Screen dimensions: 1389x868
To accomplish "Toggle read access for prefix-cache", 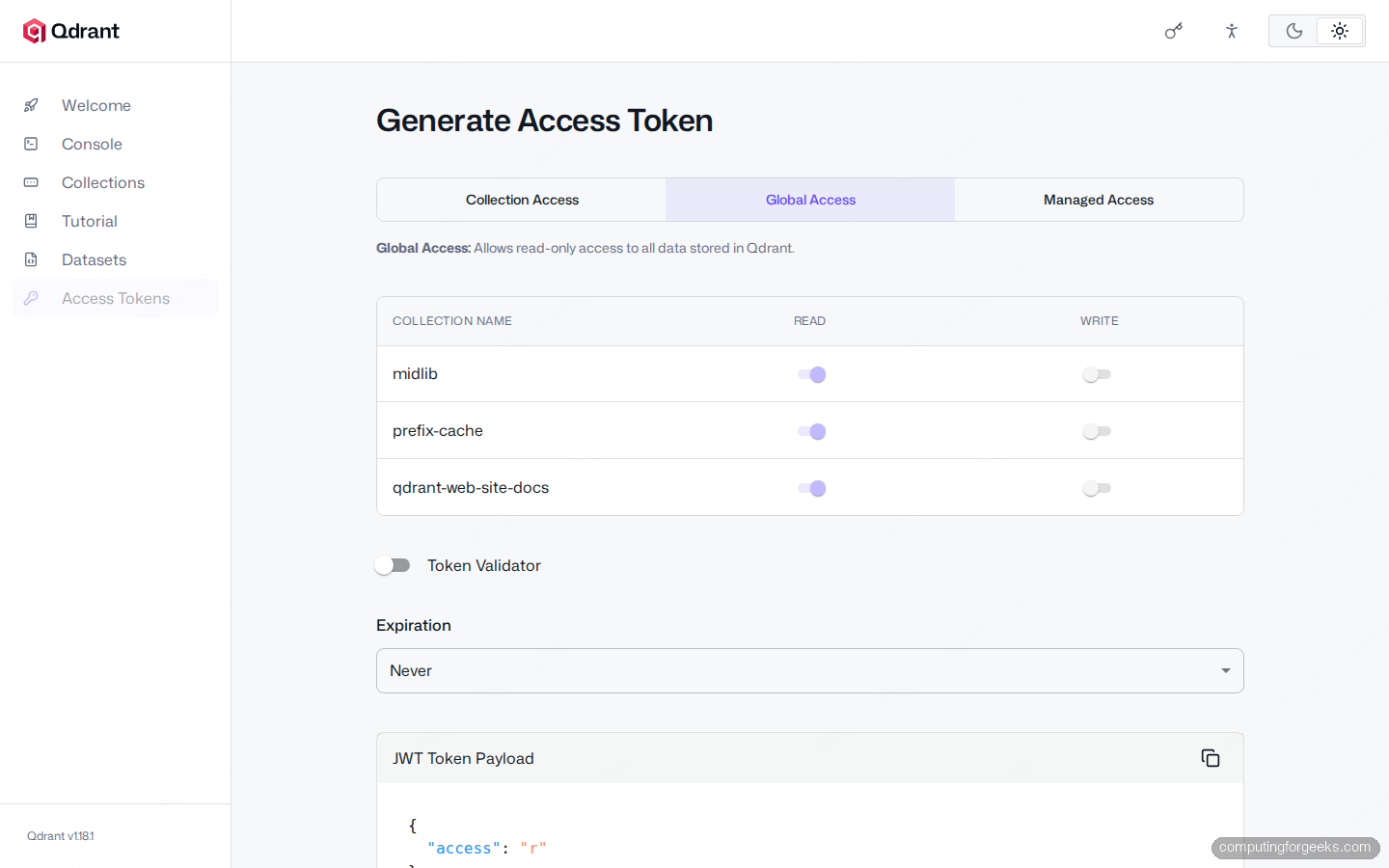I will [811, 431].
